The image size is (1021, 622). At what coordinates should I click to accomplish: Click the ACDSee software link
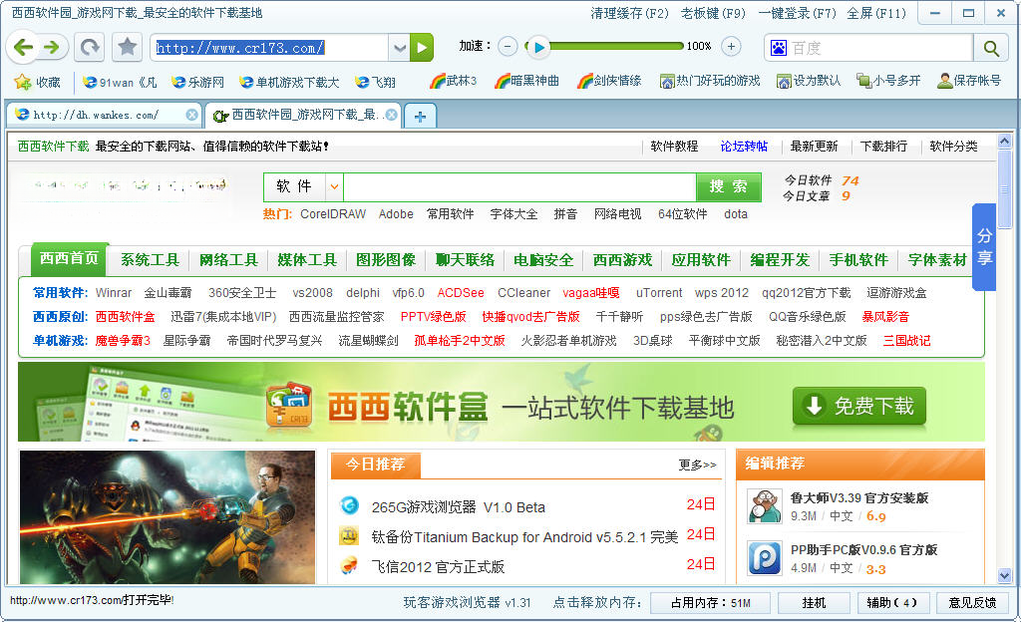[x=460, y=293]
